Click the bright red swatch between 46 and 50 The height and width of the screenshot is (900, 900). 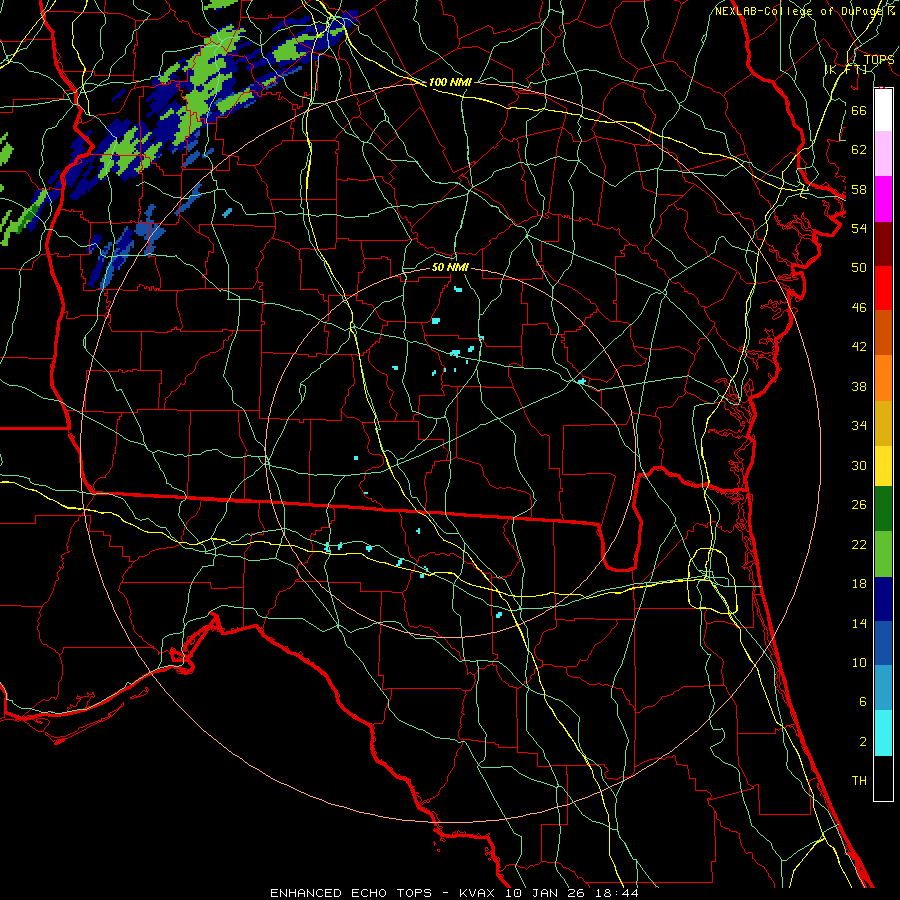click(883, 288)
